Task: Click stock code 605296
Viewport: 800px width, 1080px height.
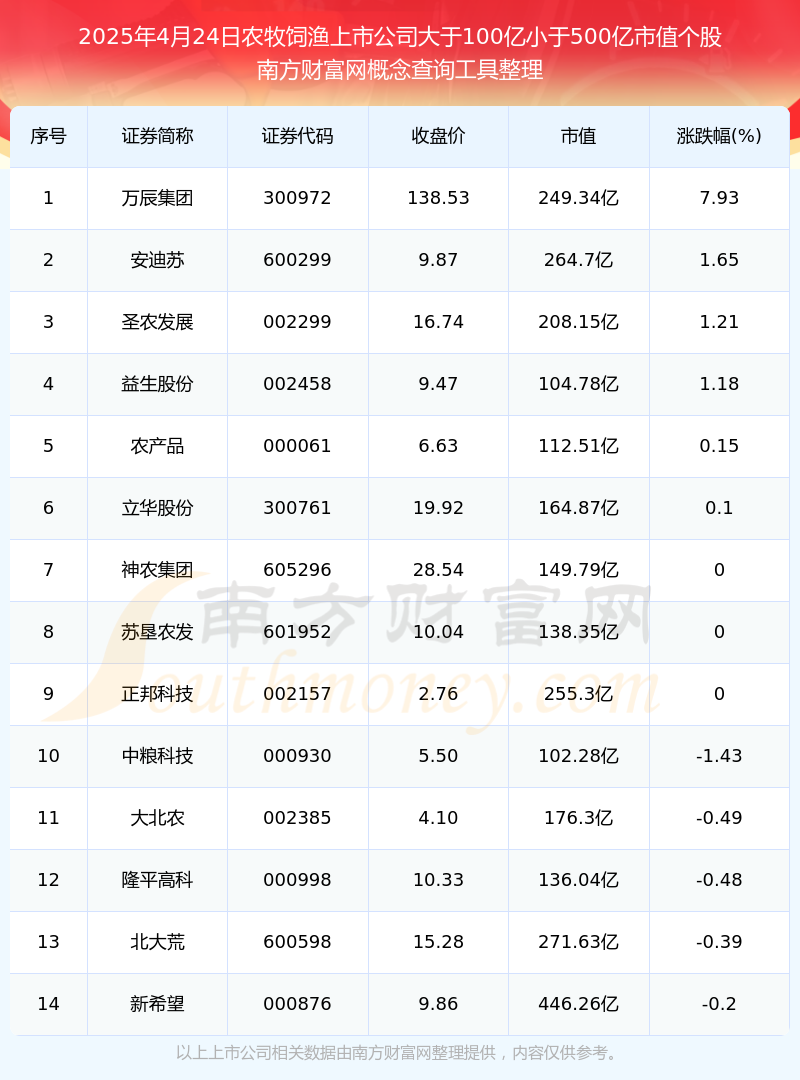Action: tap(298, 570)
